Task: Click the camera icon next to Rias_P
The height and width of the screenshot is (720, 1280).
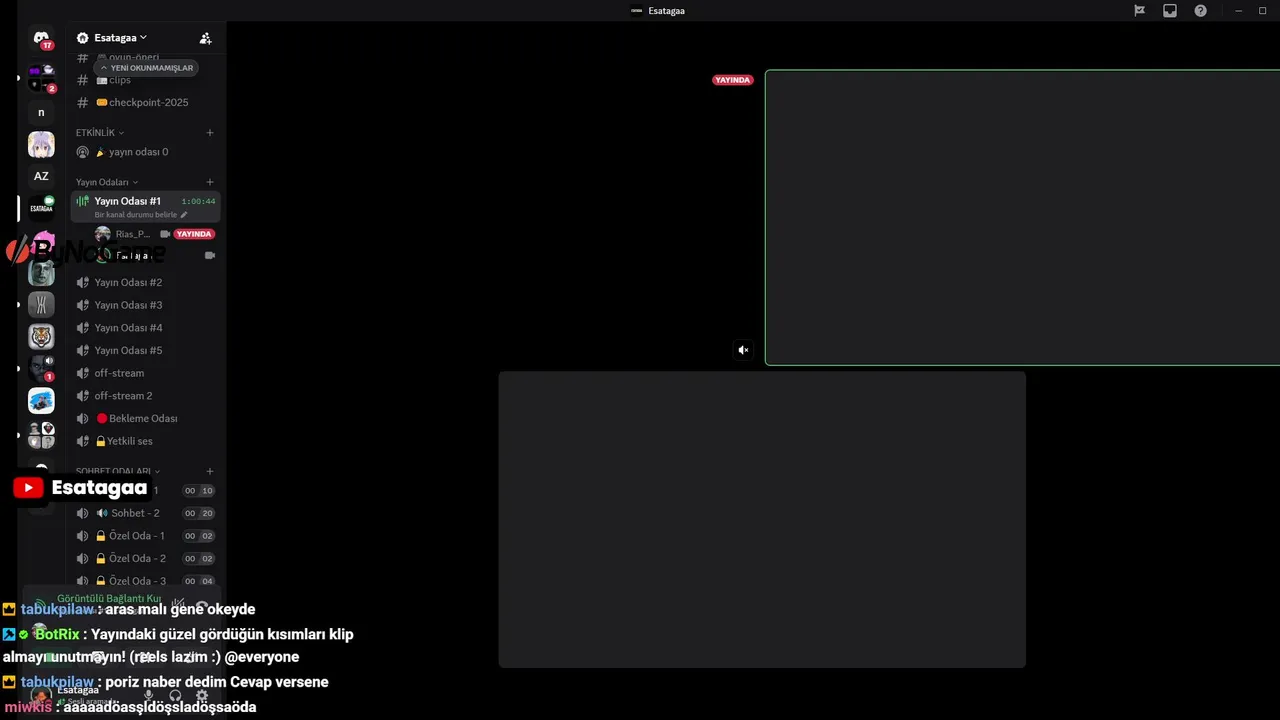Action: pyautogui.click(x=165, y=234)
